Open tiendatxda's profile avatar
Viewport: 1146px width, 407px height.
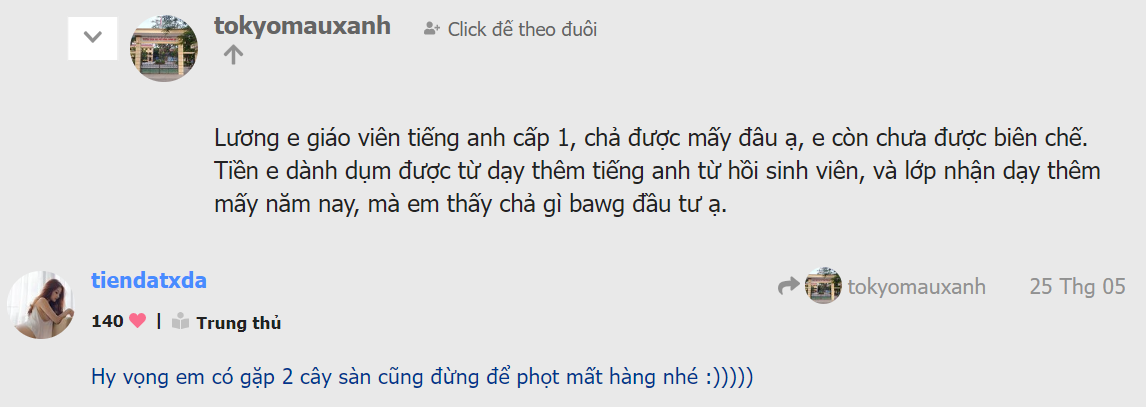[x=41, y=305]
